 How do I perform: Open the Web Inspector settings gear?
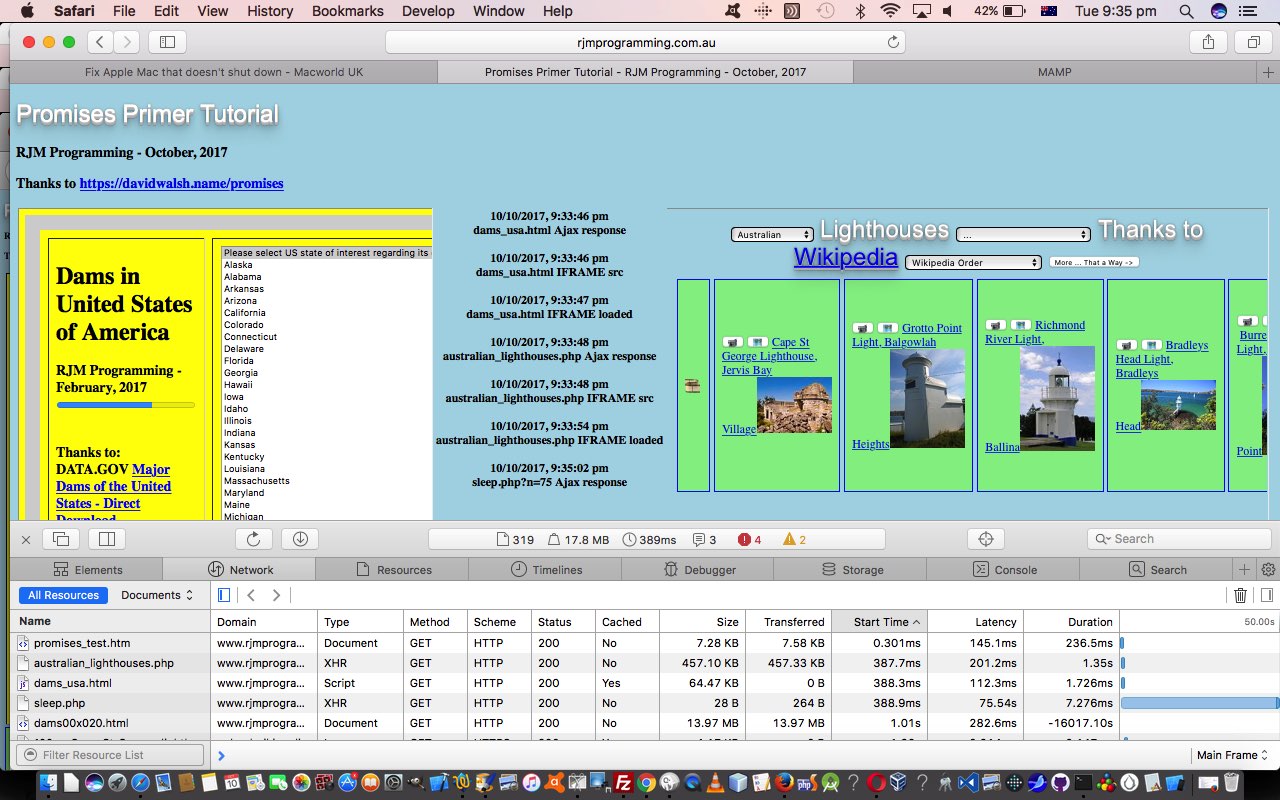click(1268, 569)
